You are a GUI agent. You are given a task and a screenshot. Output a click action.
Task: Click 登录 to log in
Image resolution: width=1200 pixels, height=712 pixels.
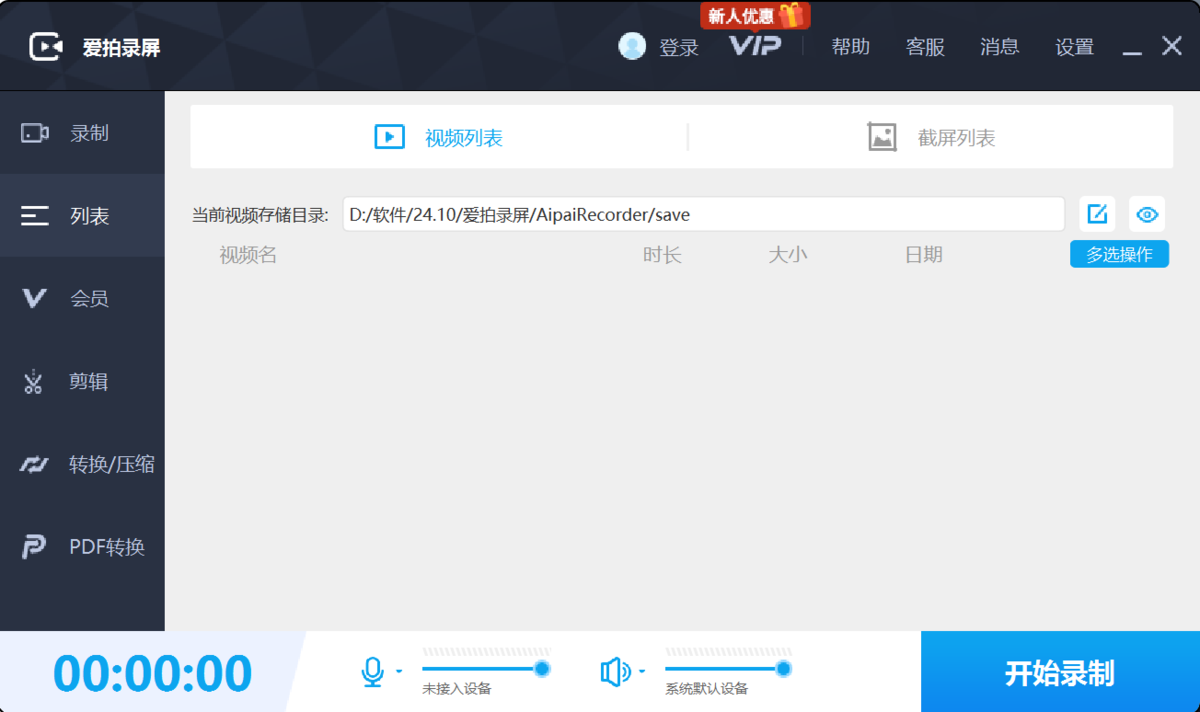pyautogui.click(x=680, y=47)
